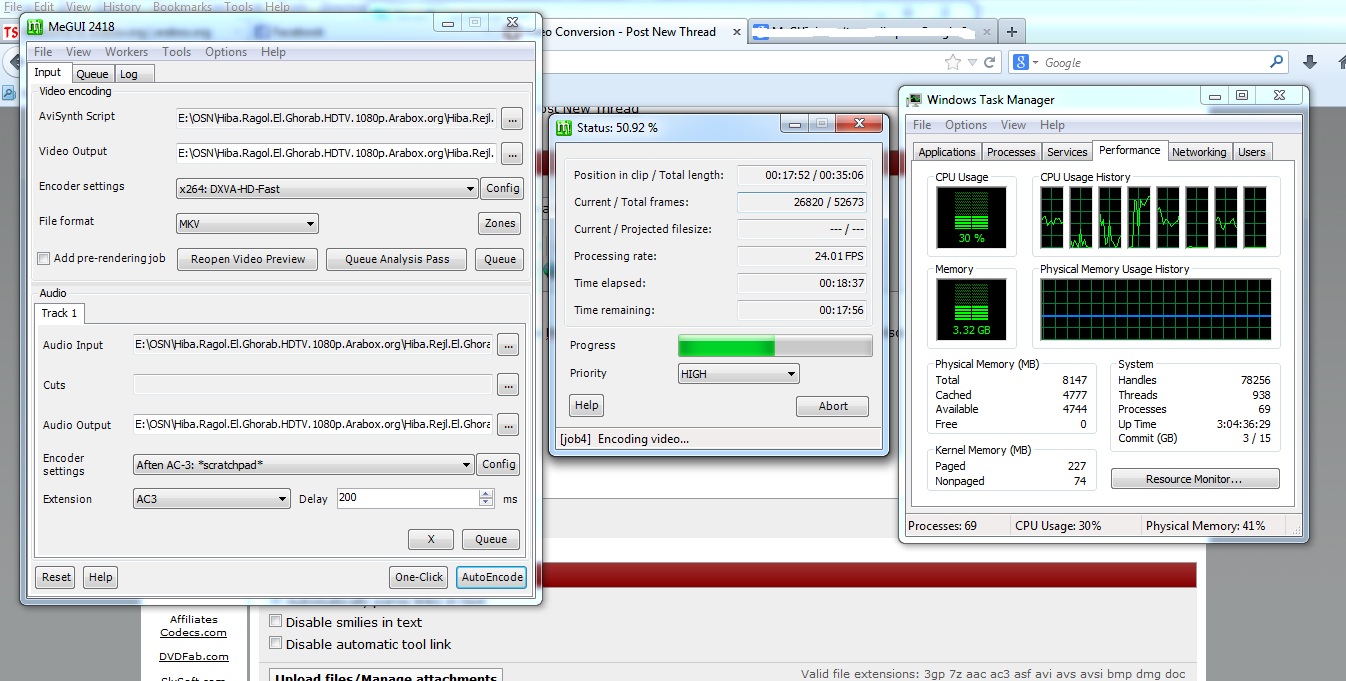Open MeGUI File menu
The width and height of the screenshot is (1346, 681).
click(x=43, y=52)
